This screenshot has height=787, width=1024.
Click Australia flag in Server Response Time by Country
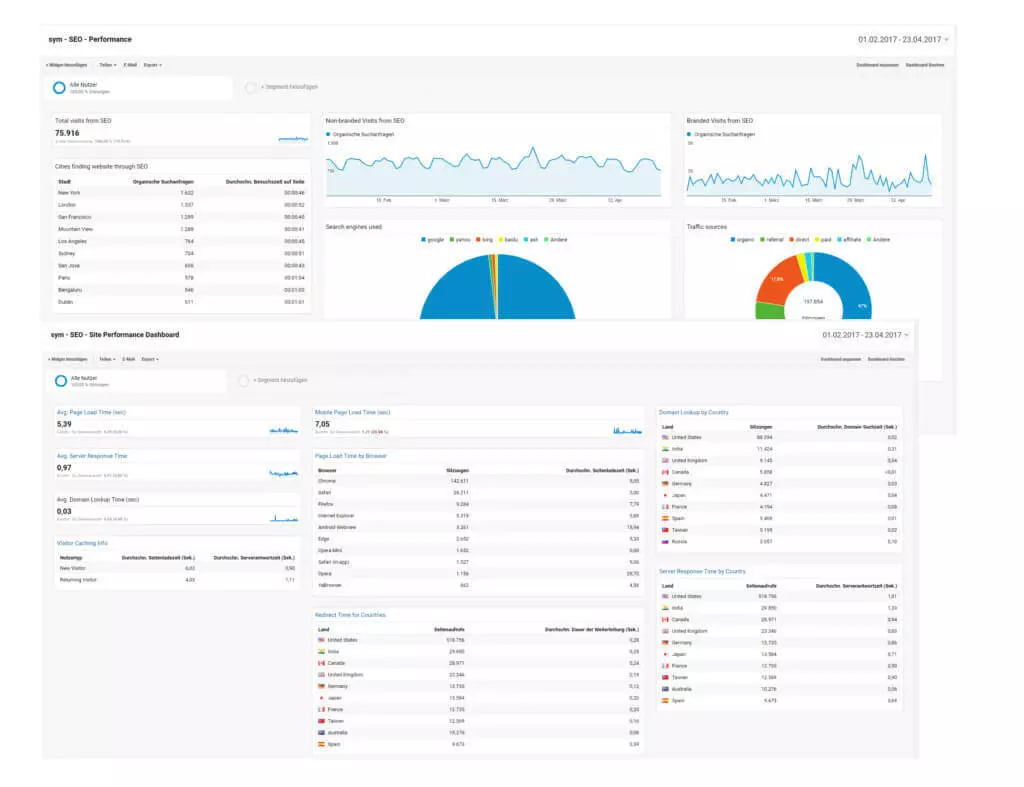(x=665, y=689)
